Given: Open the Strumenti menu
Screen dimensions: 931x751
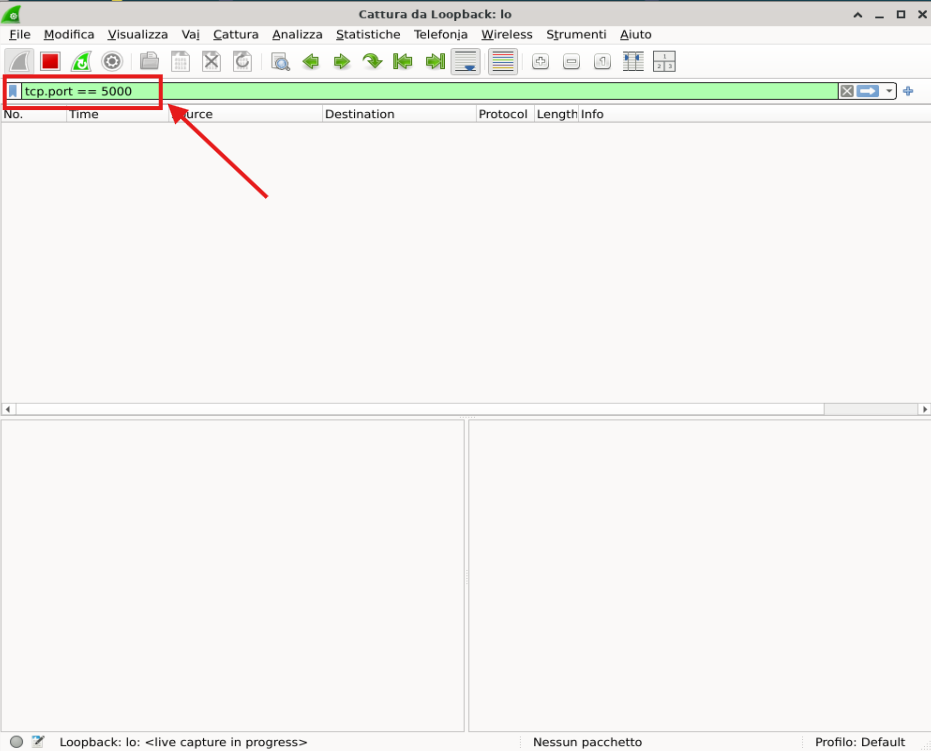Looking at the screenshot, I should tap(576, 34).
